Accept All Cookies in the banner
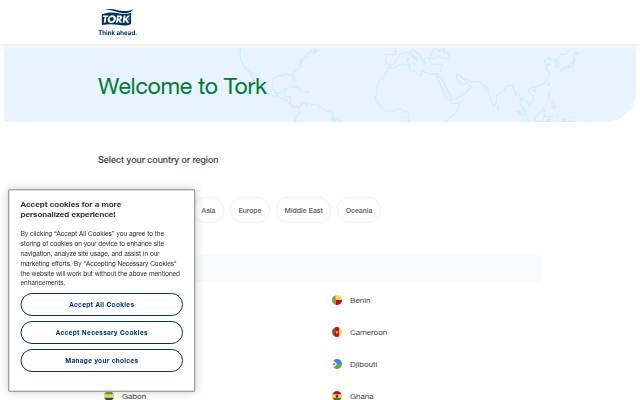Screen dimensions: 640x400 pyautogui.click(x=102, y=304)
